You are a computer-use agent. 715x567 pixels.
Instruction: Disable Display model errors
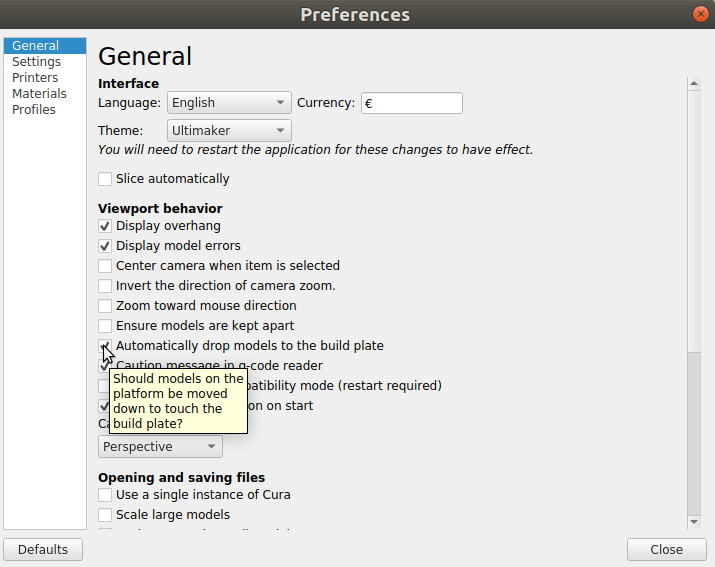point(105,246)
